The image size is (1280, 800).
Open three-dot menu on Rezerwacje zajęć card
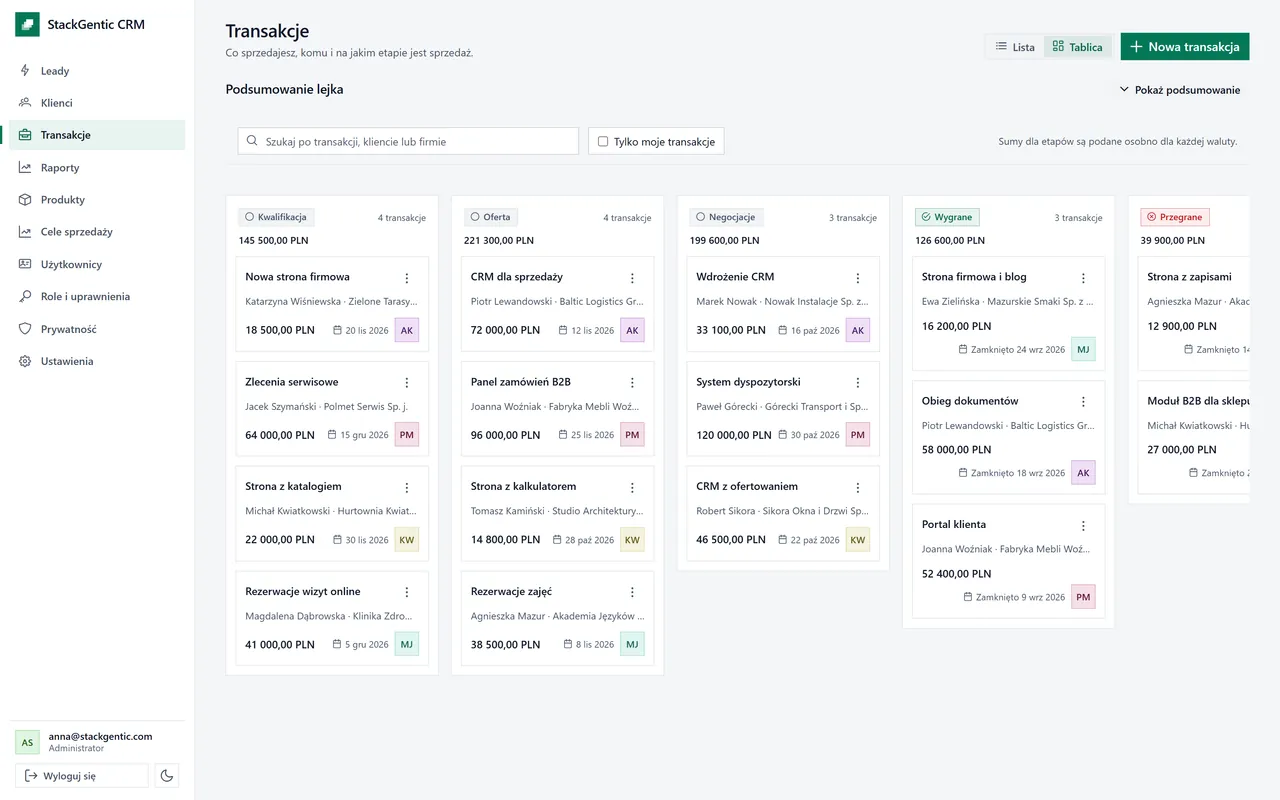click(x=632, y=593)
